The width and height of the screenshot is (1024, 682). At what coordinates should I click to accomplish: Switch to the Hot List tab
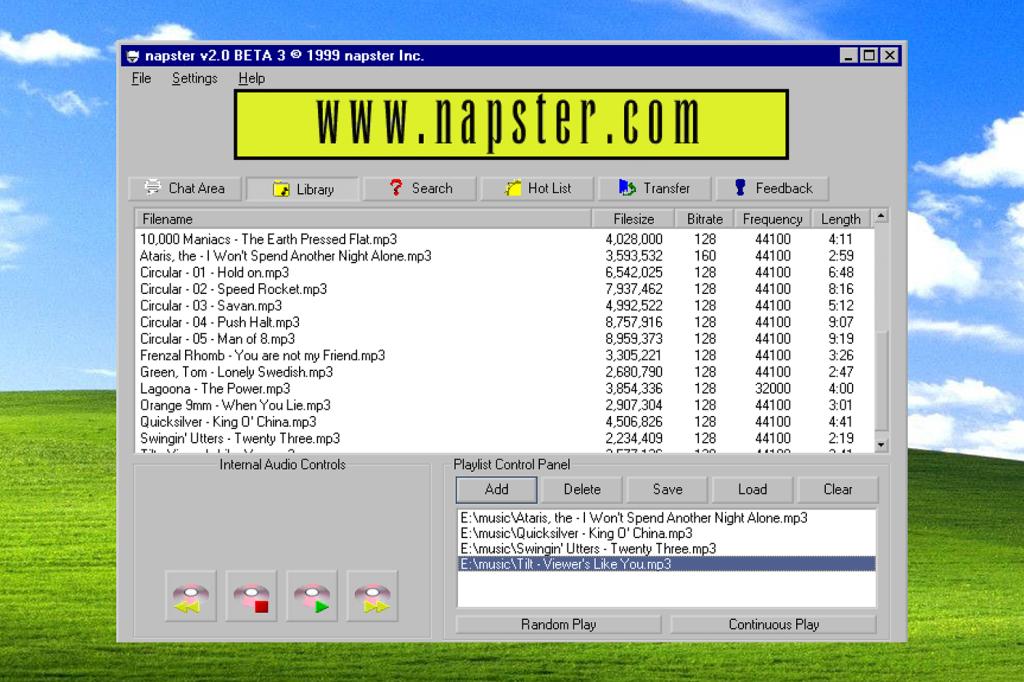point(537,188)
